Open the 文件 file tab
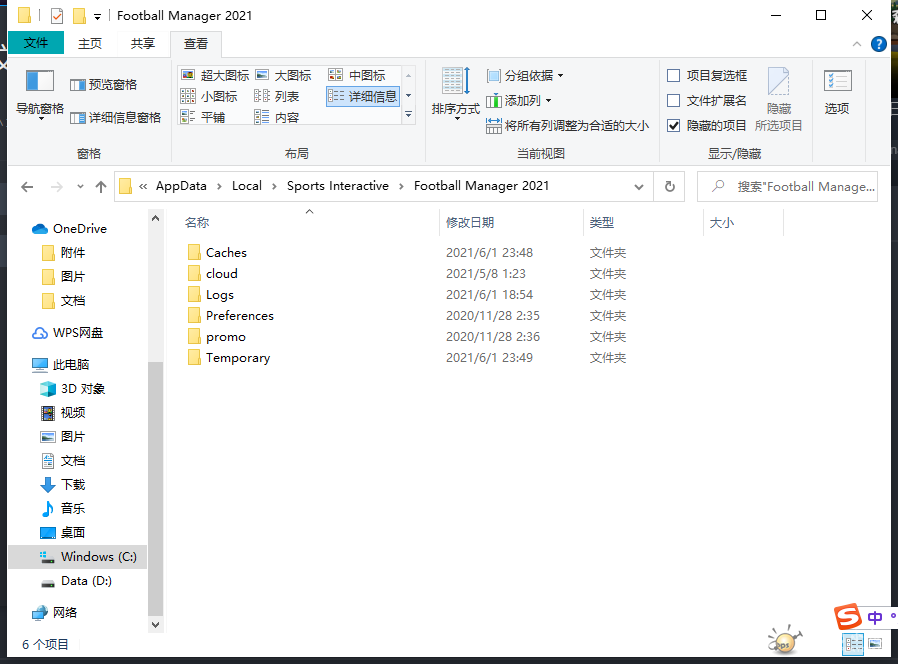This screenshot has width=898, height=664. click(x=36, y=43)
